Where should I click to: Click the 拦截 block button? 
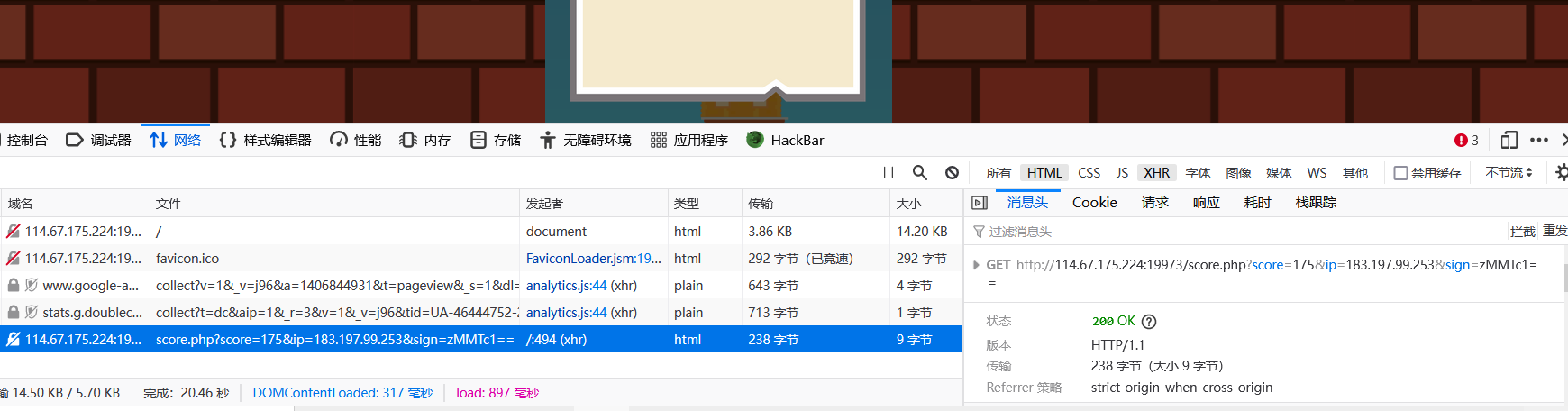pyautogui.click(x=1523, y=232)
